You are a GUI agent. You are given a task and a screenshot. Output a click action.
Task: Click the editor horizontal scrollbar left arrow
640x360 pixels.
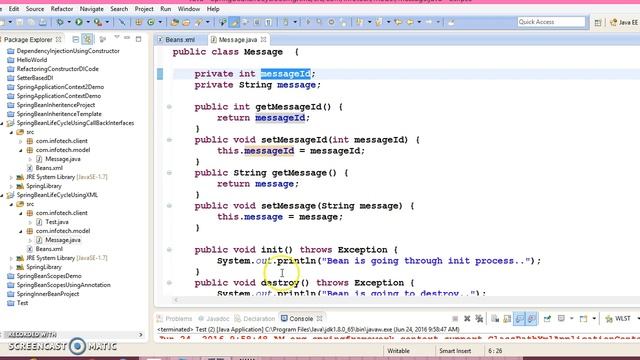(x=176, y=300)
